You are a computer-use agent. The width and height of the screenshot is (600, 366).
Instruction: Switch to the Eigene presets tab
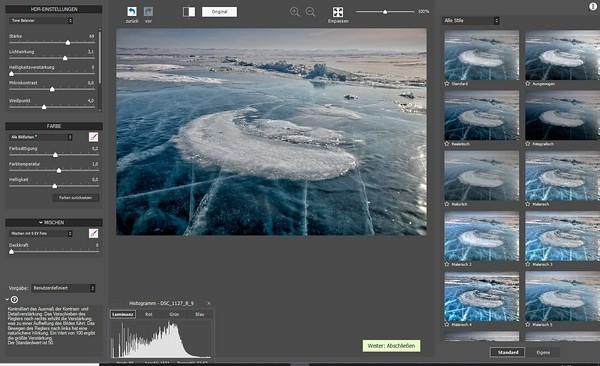pyautogui.click(x=543, y=352)
